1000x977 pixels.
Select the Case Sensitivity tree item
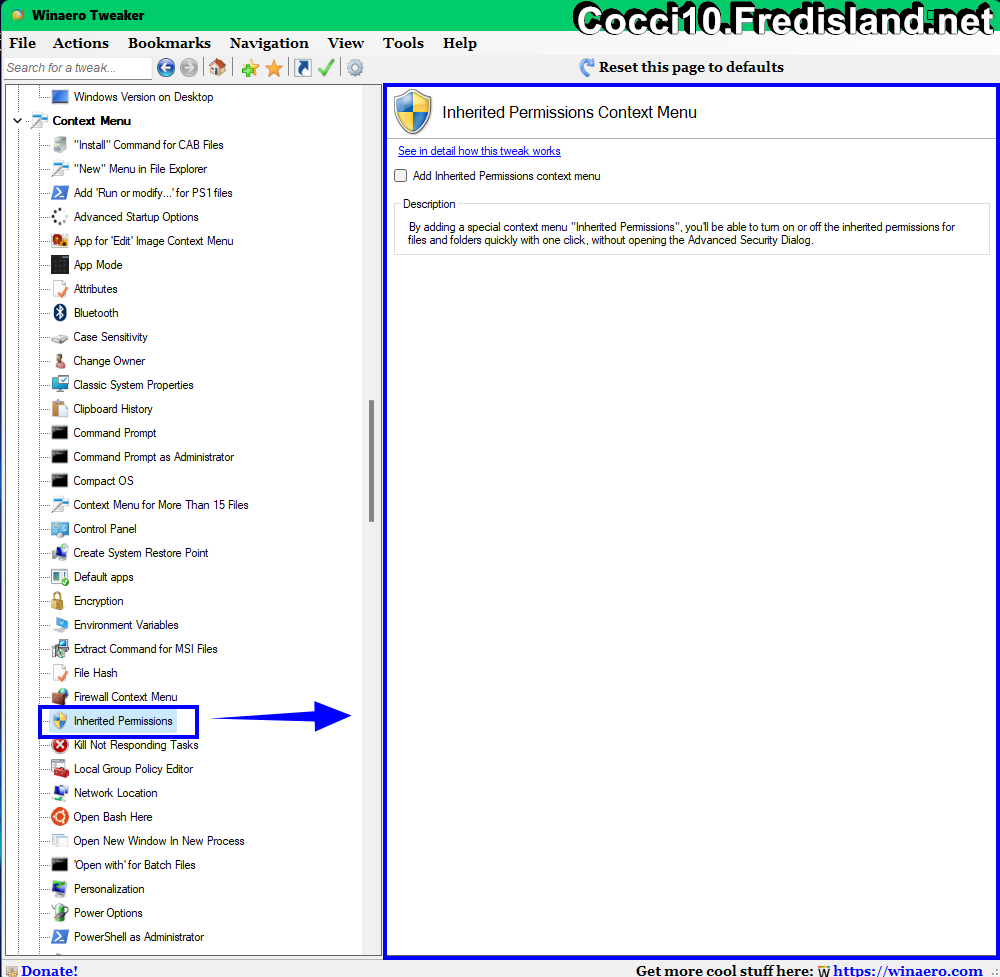pyautogui.click(x=110, y=337)
